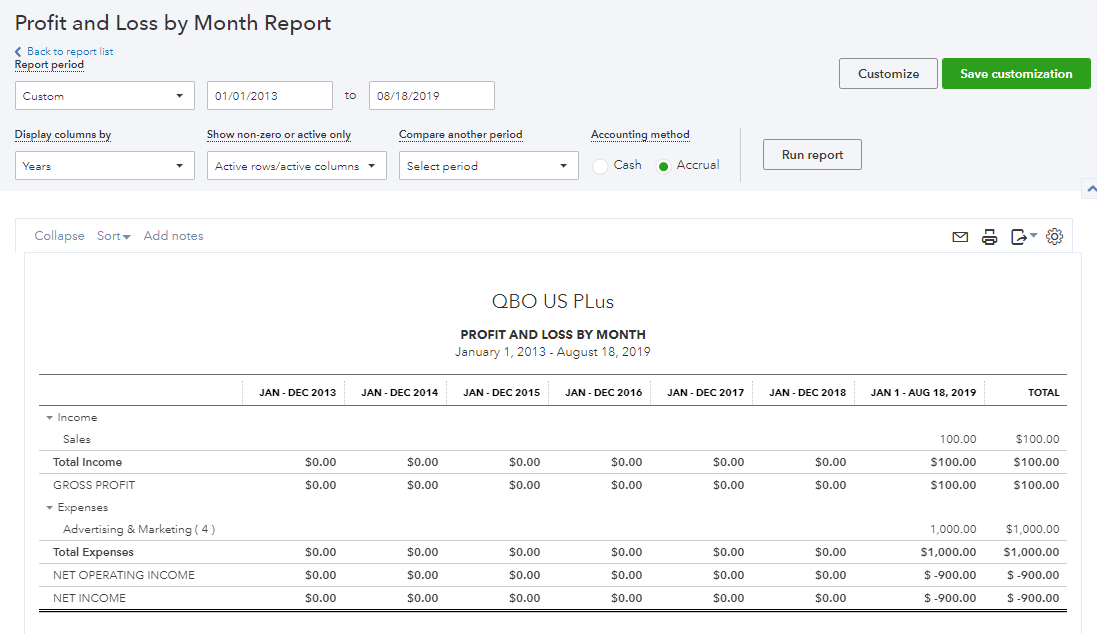
Task: Collapse the Expenses section
Action: [50, 508]
